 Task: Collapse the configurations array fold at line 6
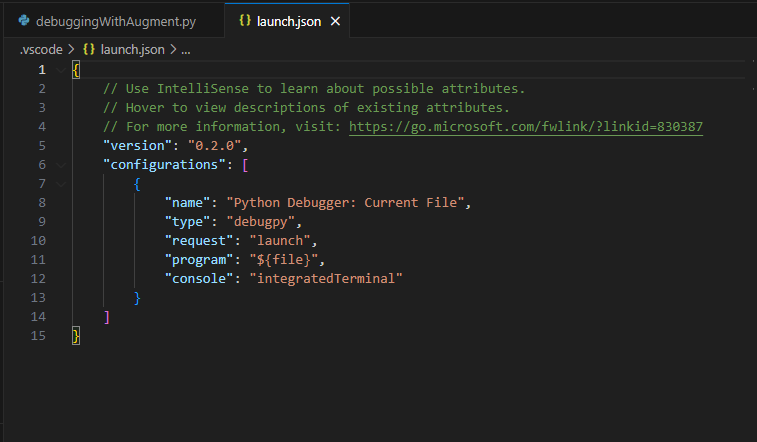tap(61, 165)
